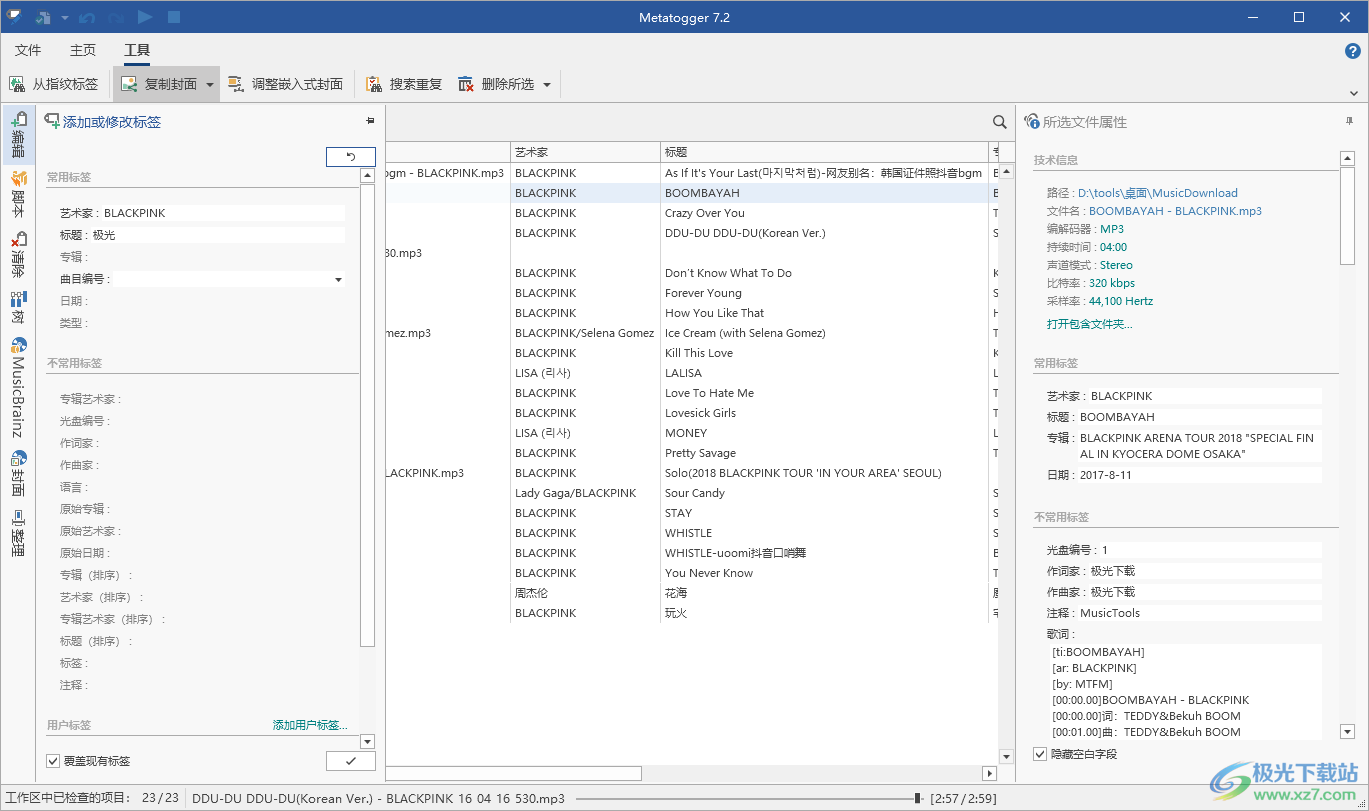Open the 封面 cover sidebar panel
The width and height of the screenshot is (1369, 811).
coord(18,473)
